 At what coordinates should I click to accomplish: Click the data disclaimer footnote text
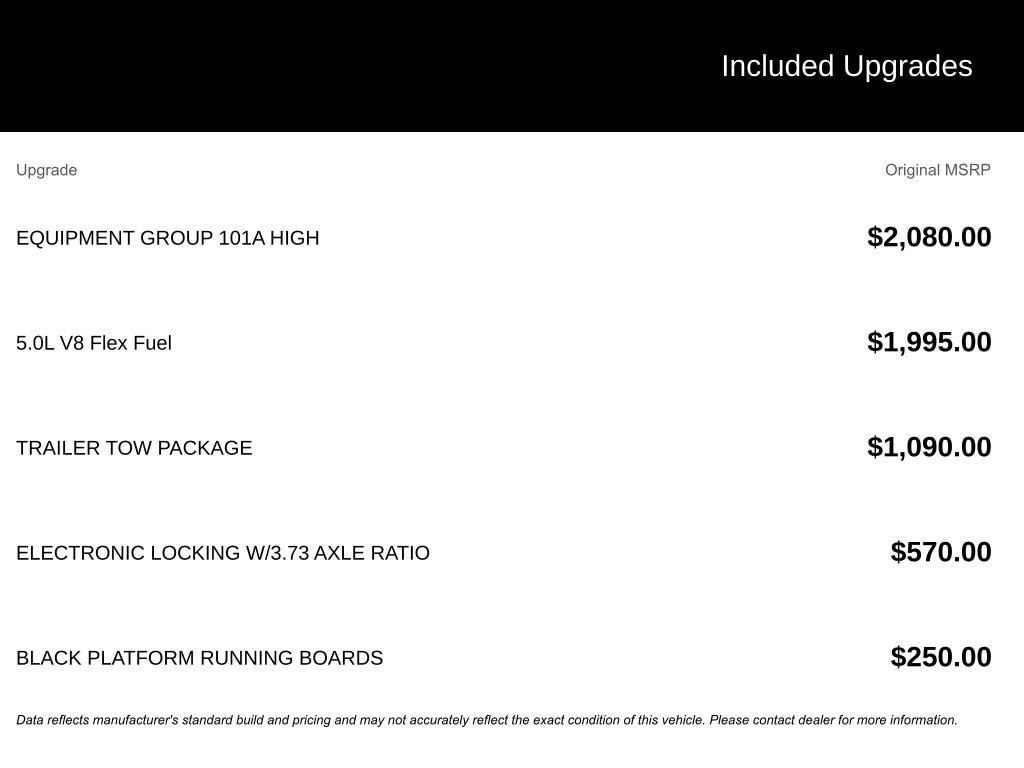tap(486, 720)
